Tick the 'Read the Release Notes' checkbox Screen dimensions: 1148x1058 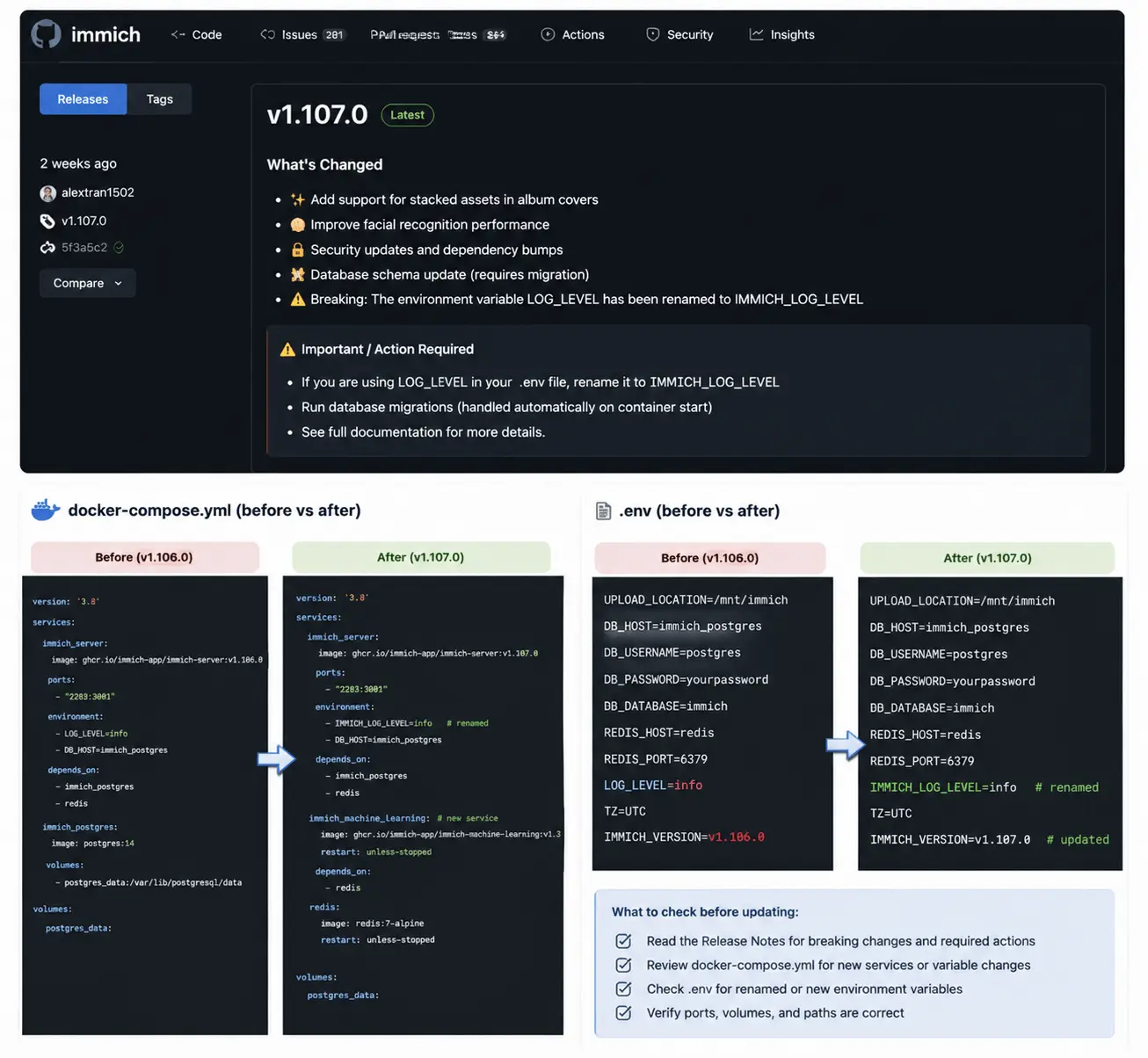pos(623,941)
